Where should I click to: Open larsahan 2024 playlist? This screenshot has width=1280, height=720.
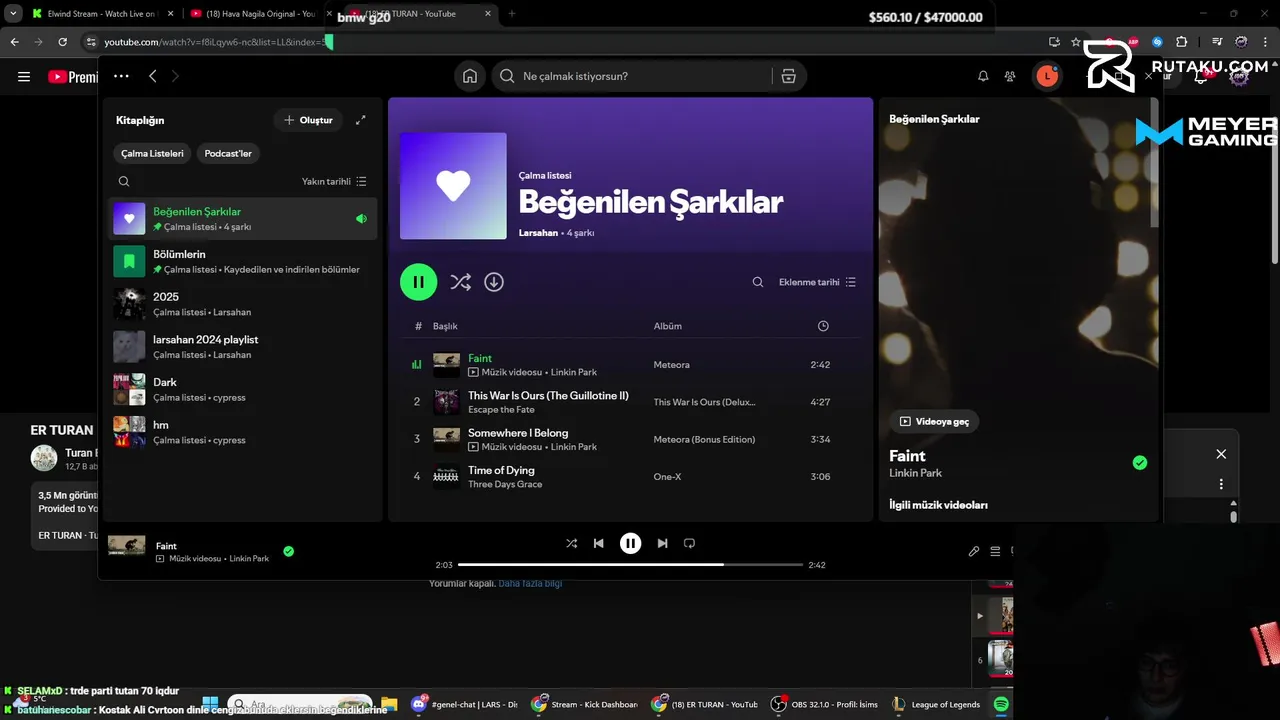click(243, 347)
